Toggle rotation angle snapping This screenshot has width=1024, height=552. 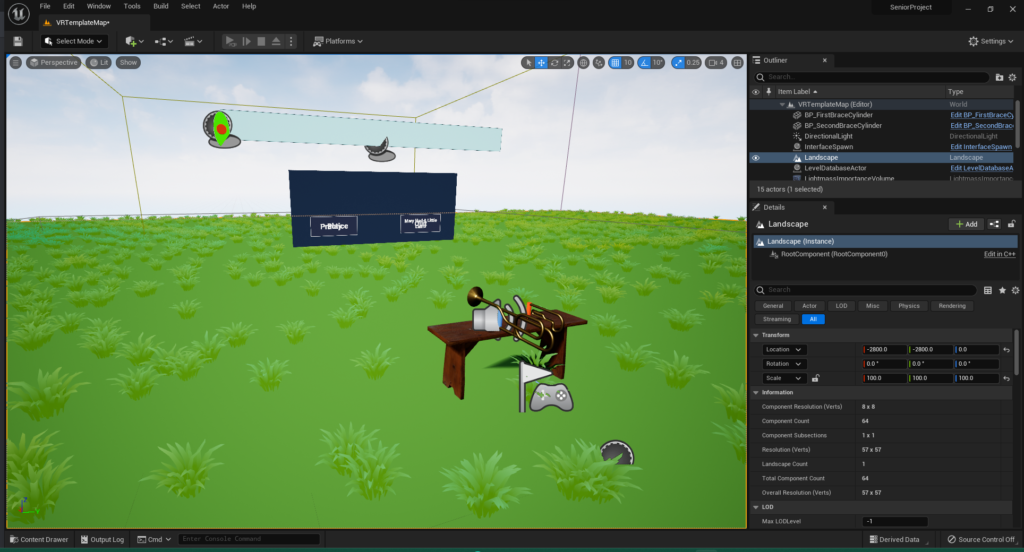[644, 62]
